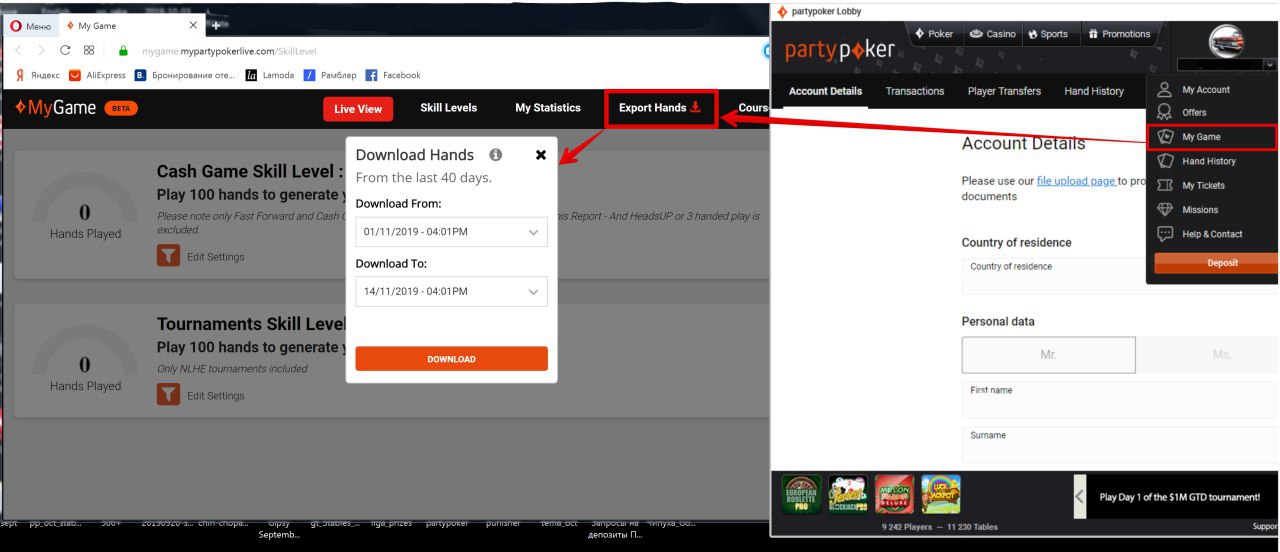Click the MyGame logo
The image size is (1280, 552).
pyautogui.click(x=55, y=108)
